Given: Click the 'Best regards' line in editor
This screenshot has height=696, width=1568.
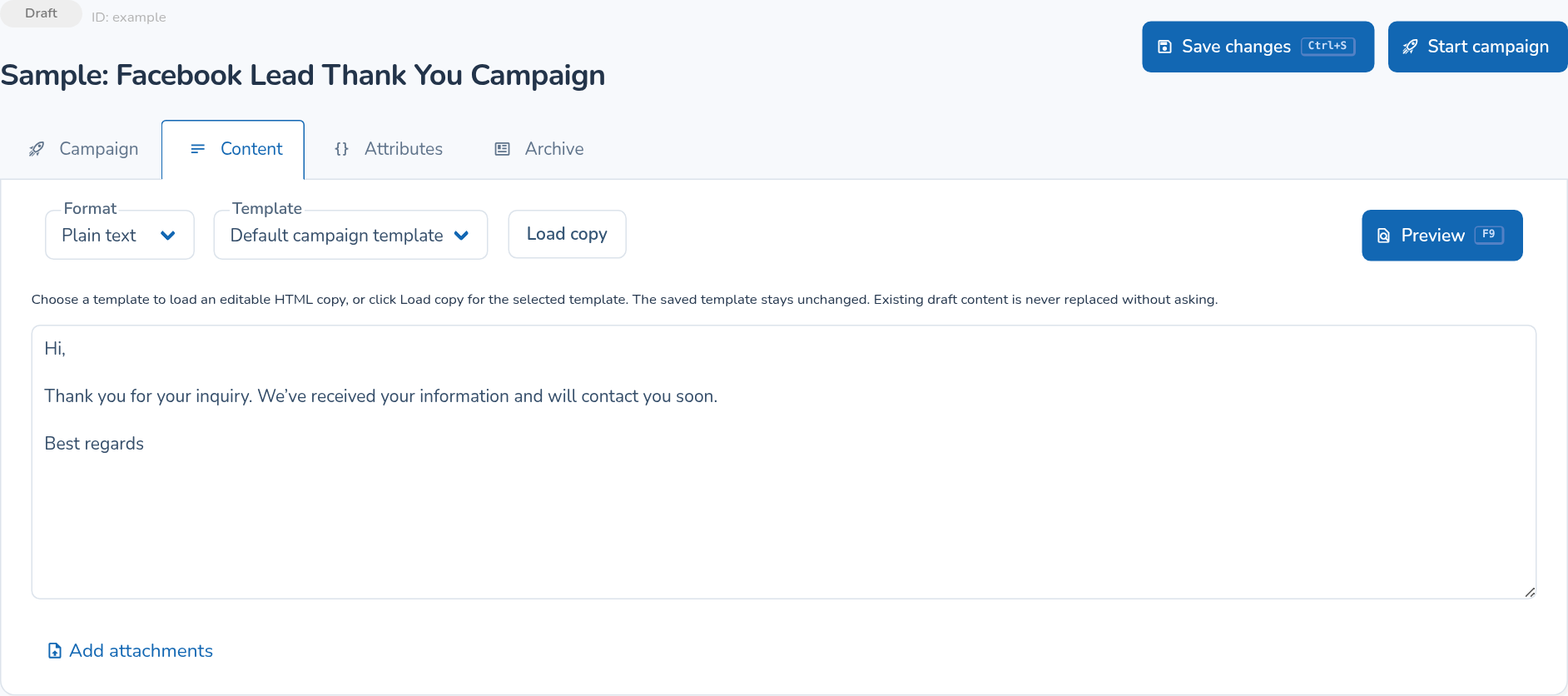Looking at the screenshot, I should [x=94, y=444].
